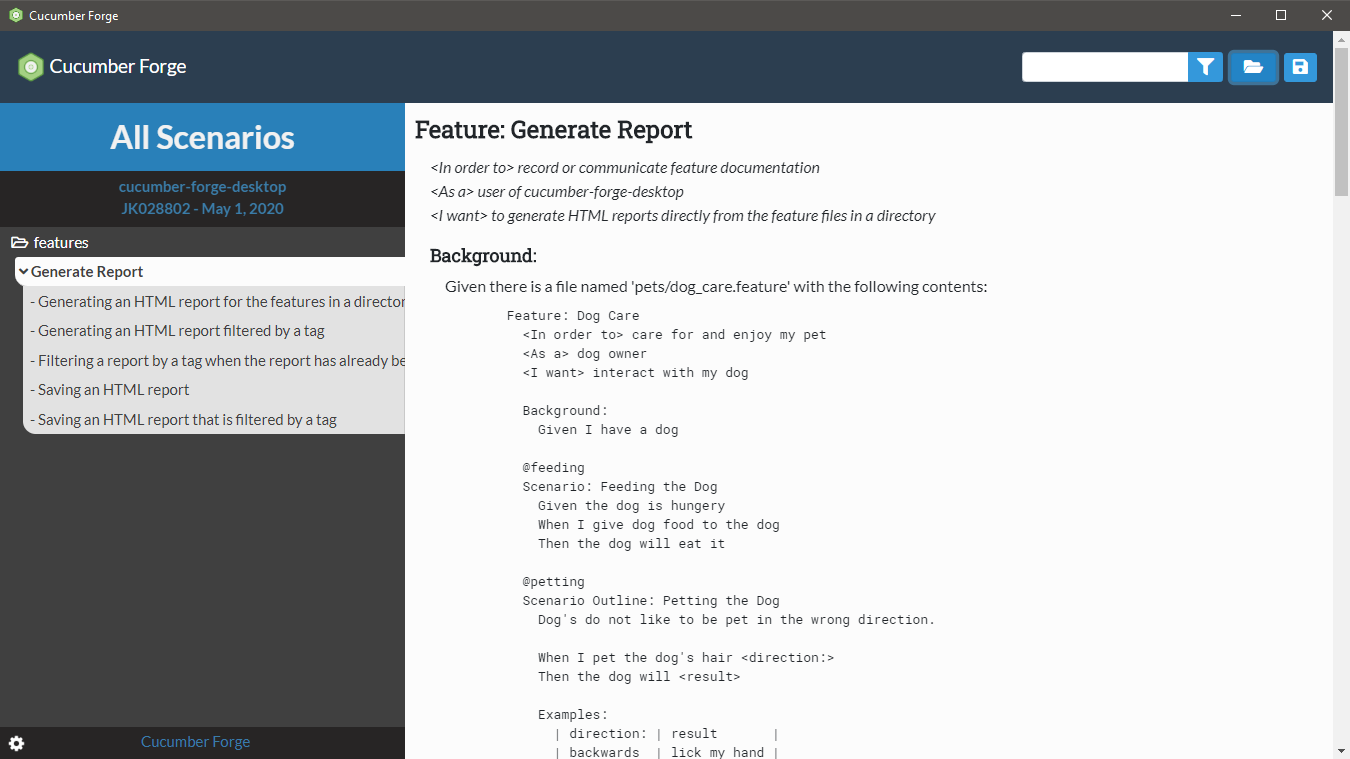Click the Cucumber Forge hexagon logo
The image size is (1350, 759).
(x=31, y=67)
